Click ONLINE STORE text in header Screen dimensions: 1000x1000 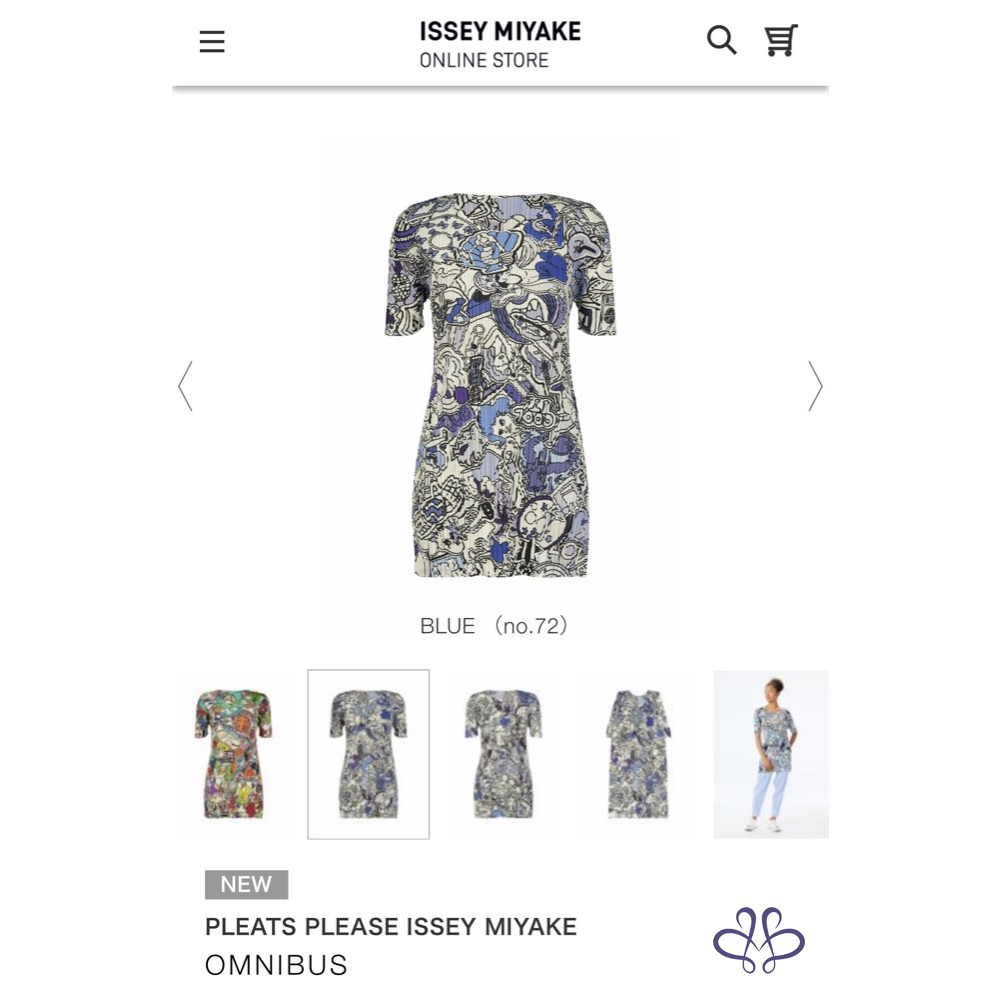[484, 60]
